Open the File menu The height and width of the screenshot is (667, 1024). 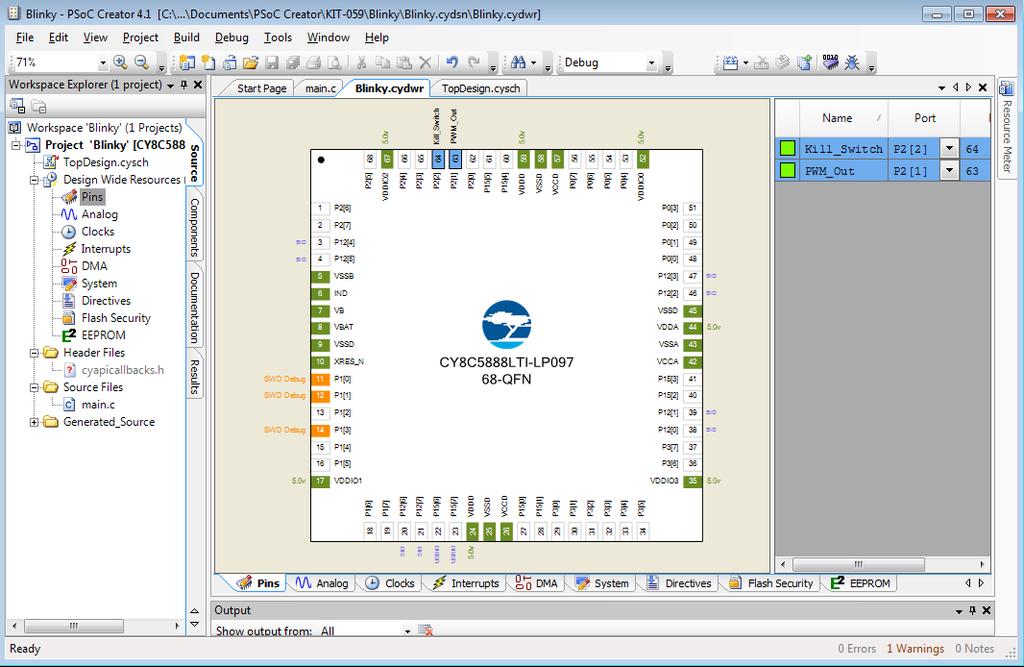point(25,37)
